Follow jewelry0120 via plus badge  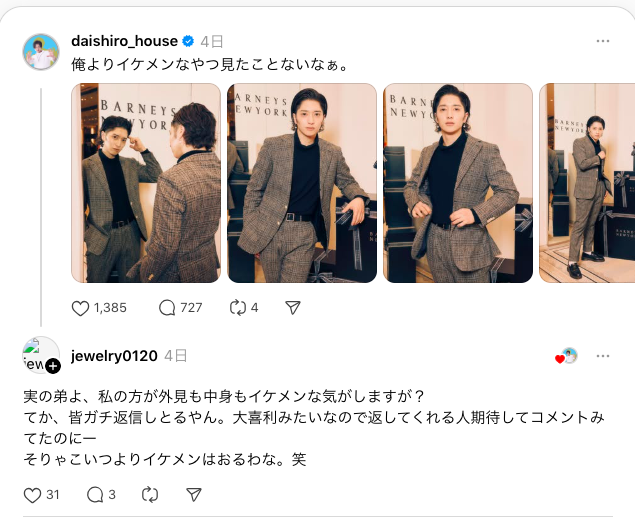53,366
